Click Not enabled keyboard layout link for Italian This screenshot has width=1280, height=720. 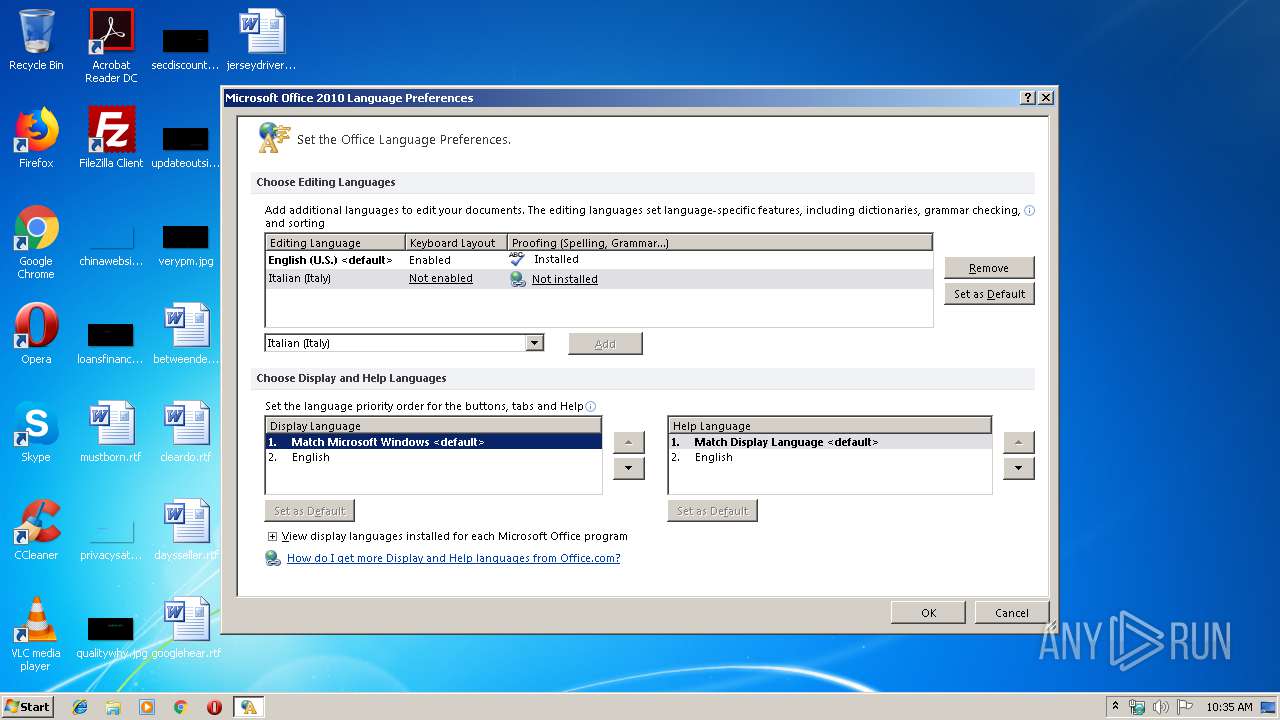point(440,279)
